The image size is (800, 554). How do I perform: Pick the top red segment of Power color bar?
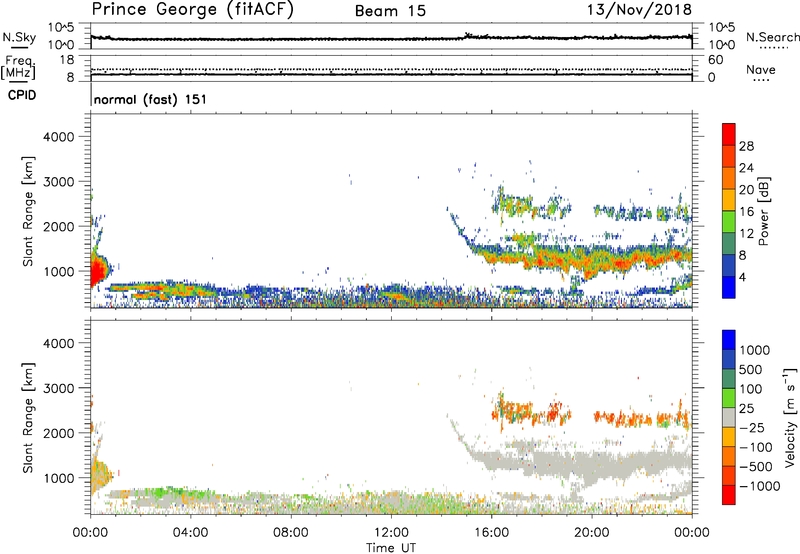[x=729, y=134]
